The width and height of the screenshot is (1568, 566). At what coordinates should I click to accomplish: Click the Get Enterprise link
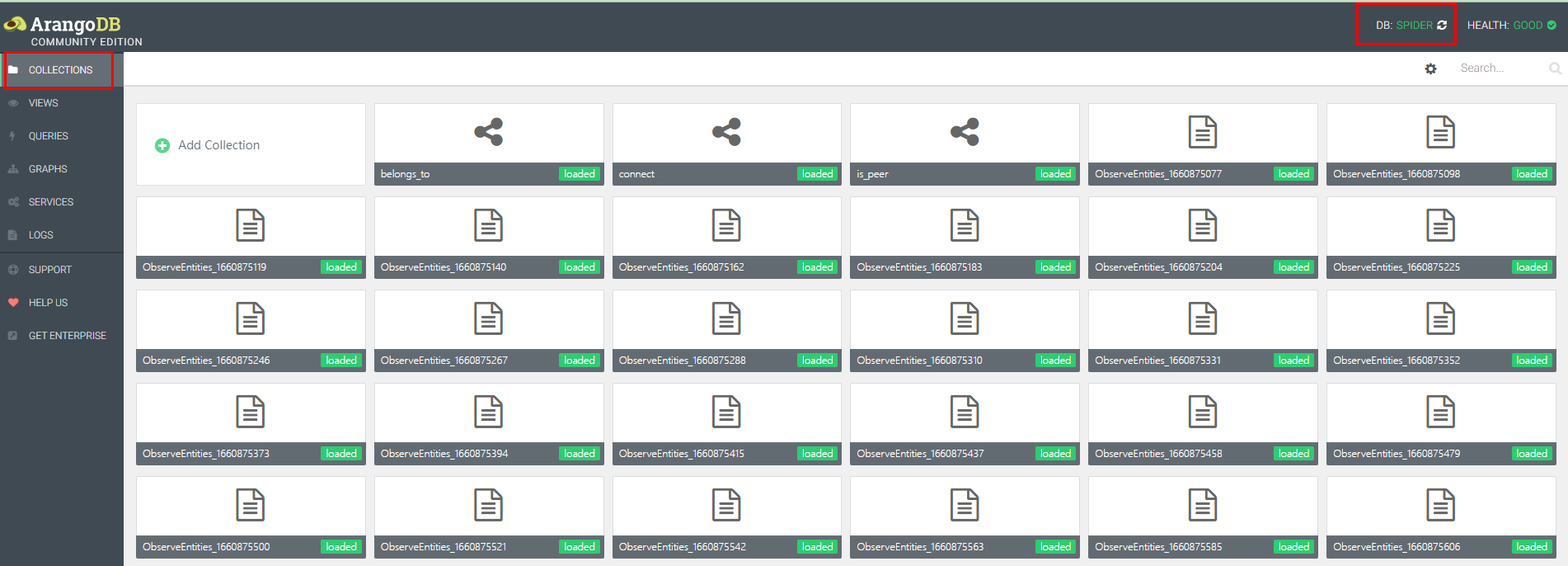(67, 336)
